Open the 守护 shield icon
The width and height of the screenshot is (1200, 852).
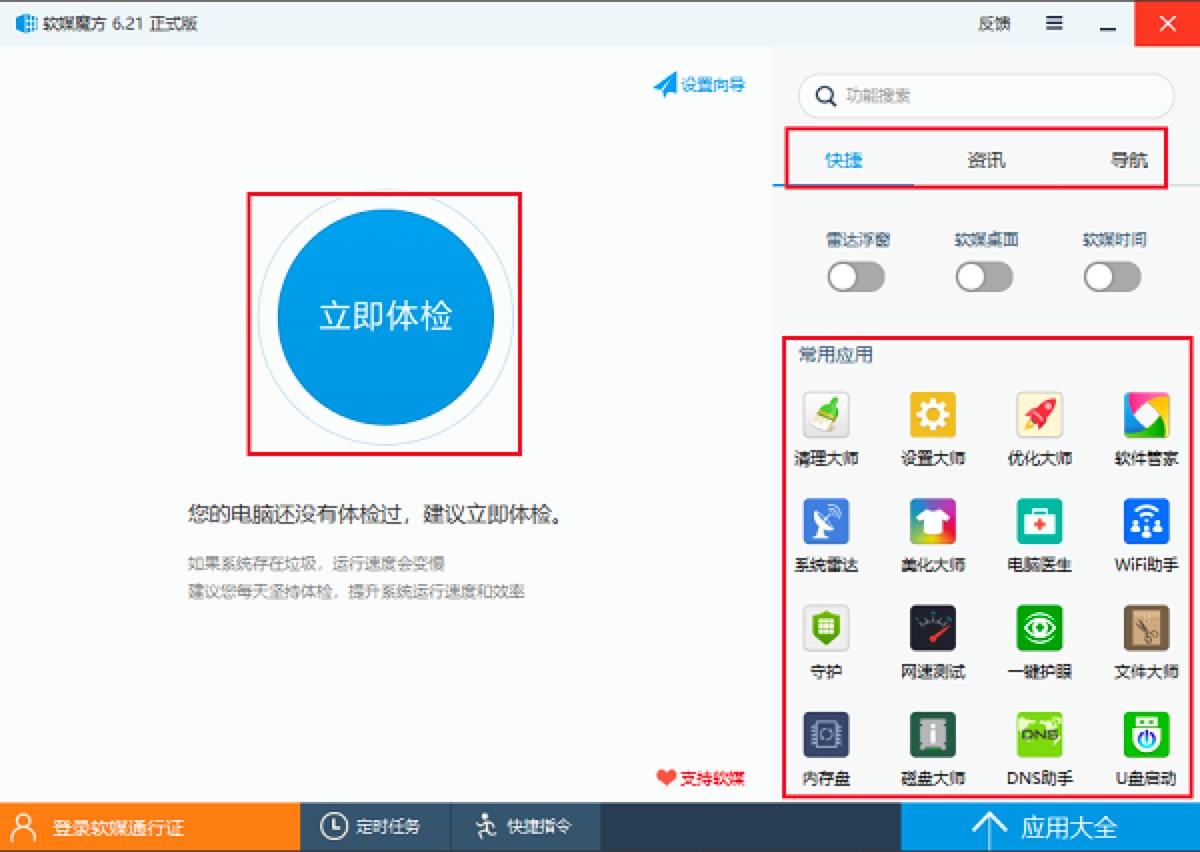(826, 628)
